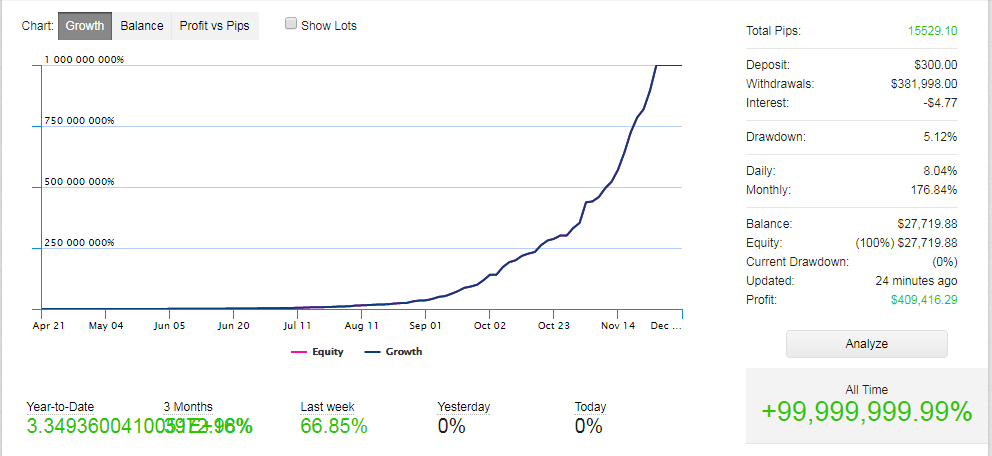Click the All Time gain percentage
Viewport: 992px width, 456px height.
[866, 412]
